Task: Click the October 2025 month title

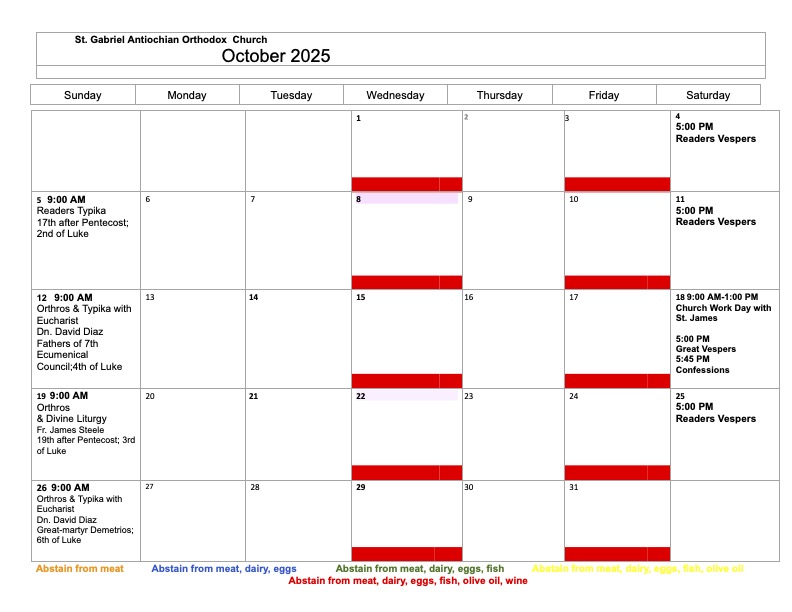Action: (276, 56)
